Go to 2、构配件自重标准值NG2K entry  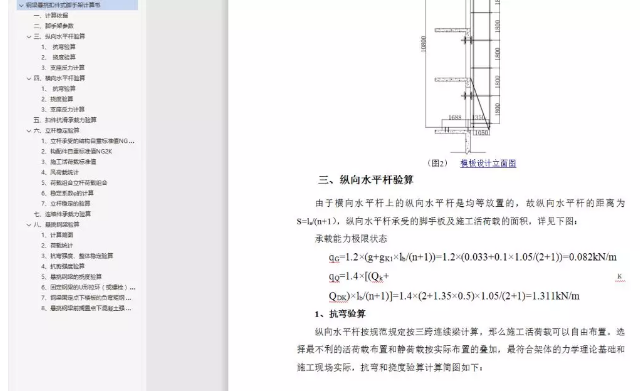coord(77,151)
